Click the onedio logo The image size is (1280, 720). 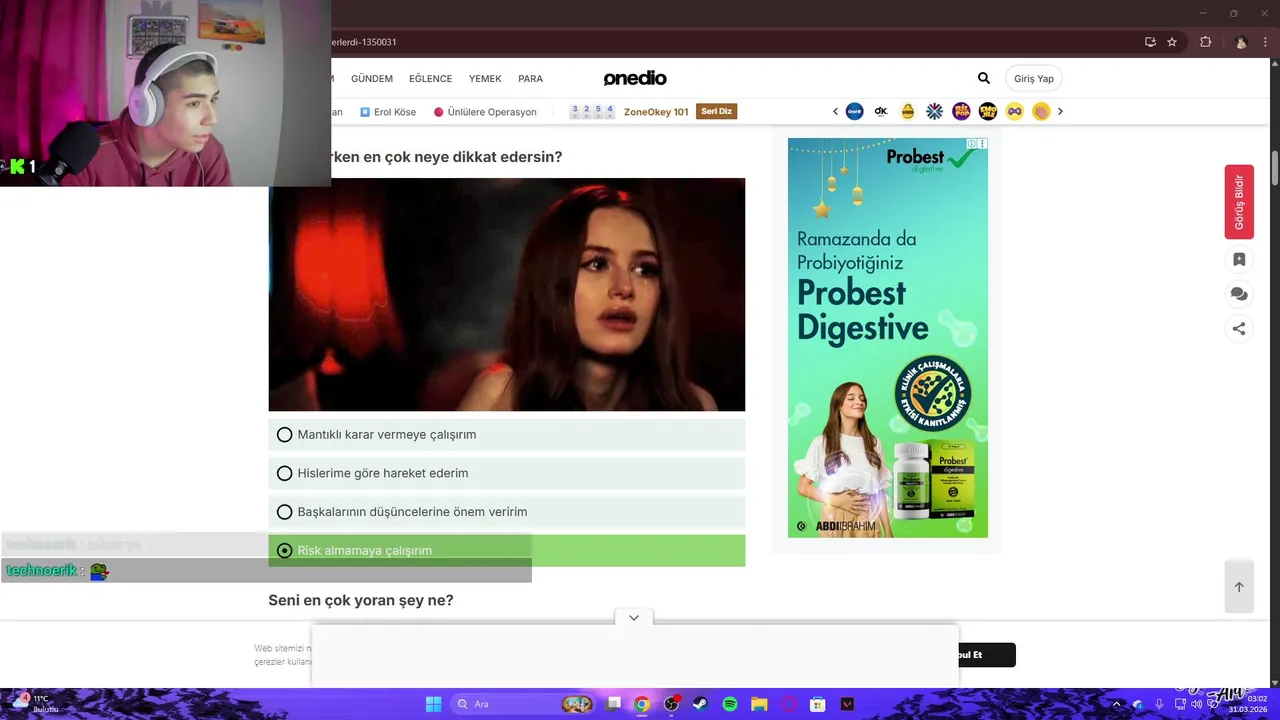635,78
